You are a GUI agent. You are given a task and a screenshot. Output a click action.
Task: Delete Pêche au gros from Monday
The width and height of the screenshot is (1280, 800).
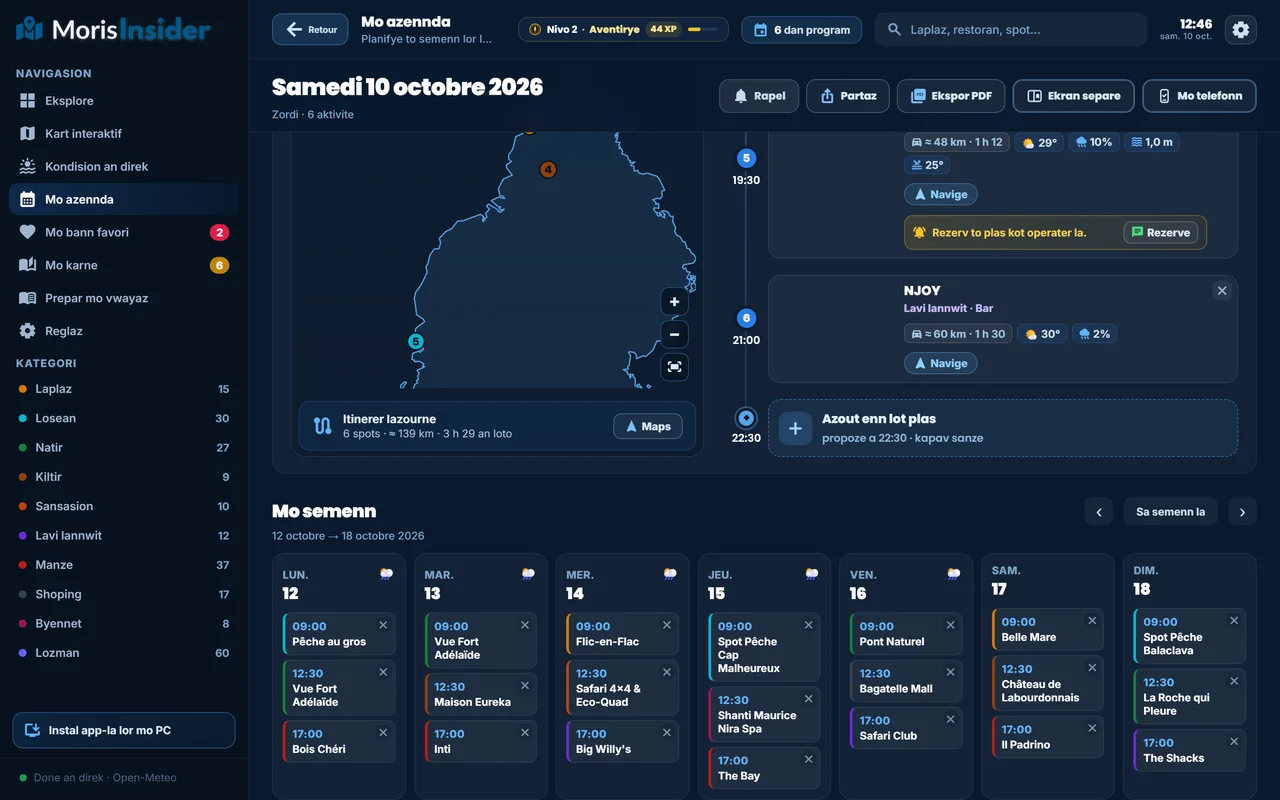pyautogui.click(x=383, y=625)
